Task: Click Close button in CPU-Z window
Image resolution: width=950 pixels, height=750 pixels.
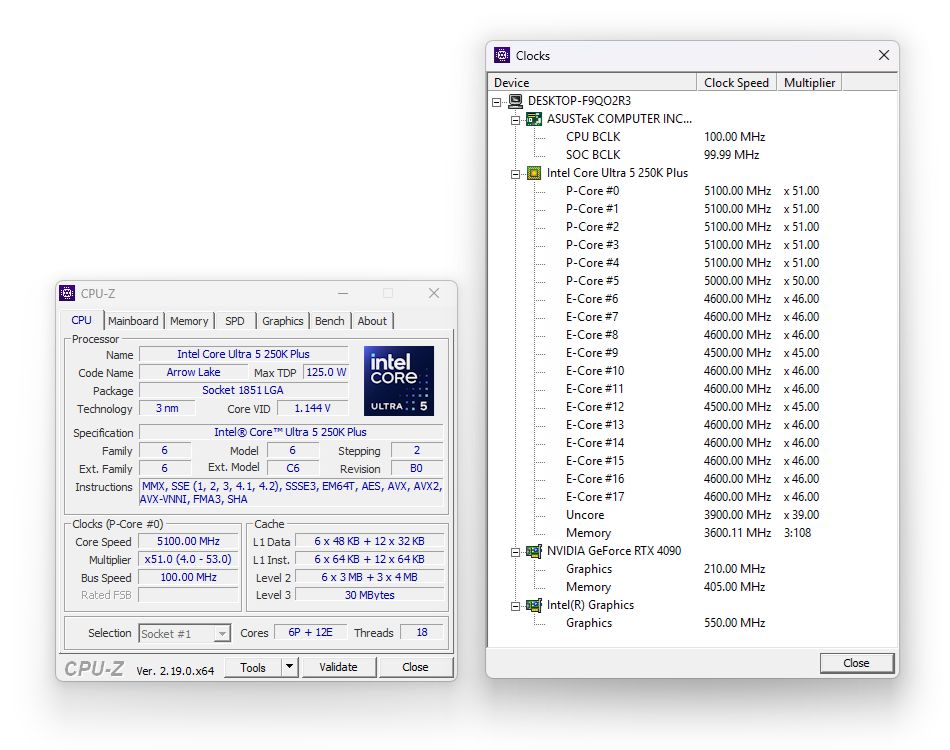Action: pos(416,667)
